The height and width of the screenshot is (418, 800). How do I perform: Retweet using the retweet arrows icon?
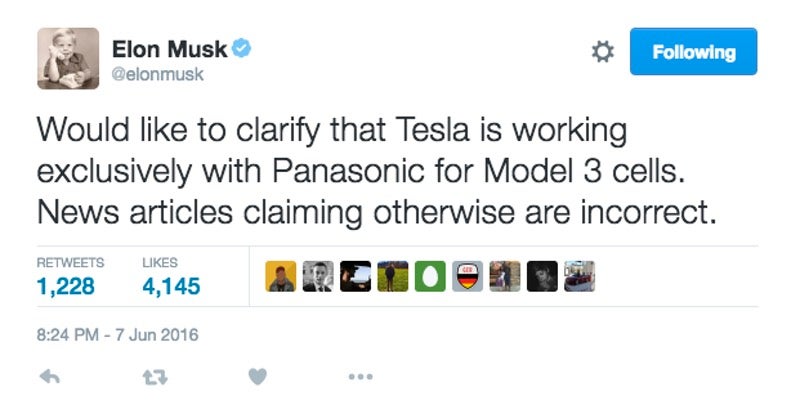155,377
